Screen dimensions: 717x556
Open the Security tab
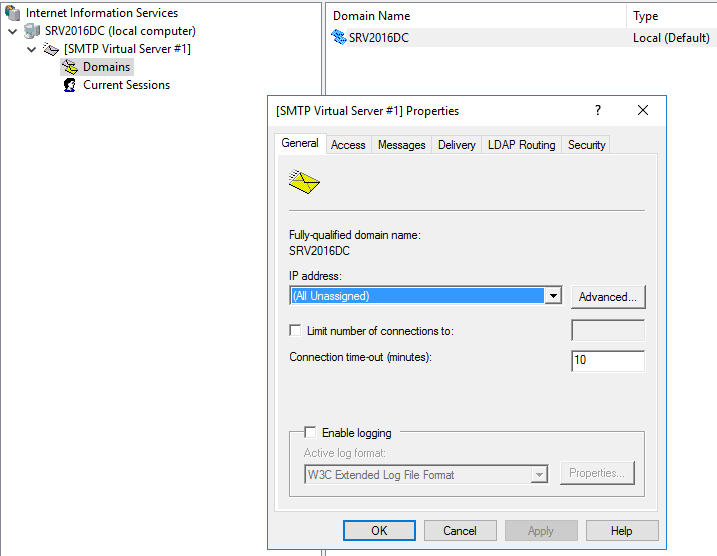pyautogui.click(x=586, y=145)
